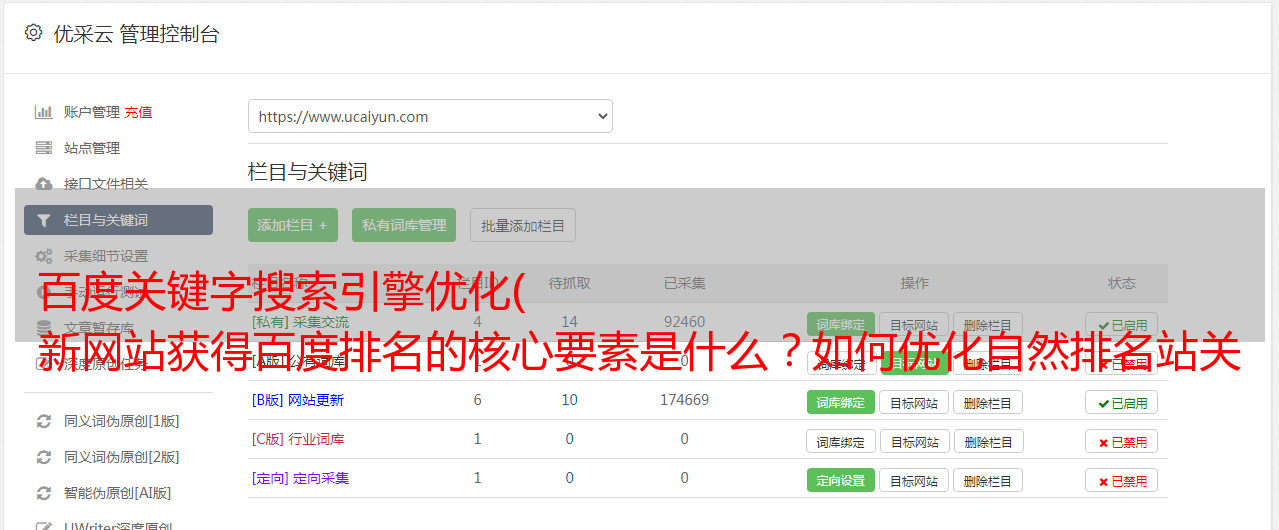This screenshot has height=530, width=1279.
Task: Open the site URL dropdown https://www.ucaiyun.com
Action: pos(430,116)
